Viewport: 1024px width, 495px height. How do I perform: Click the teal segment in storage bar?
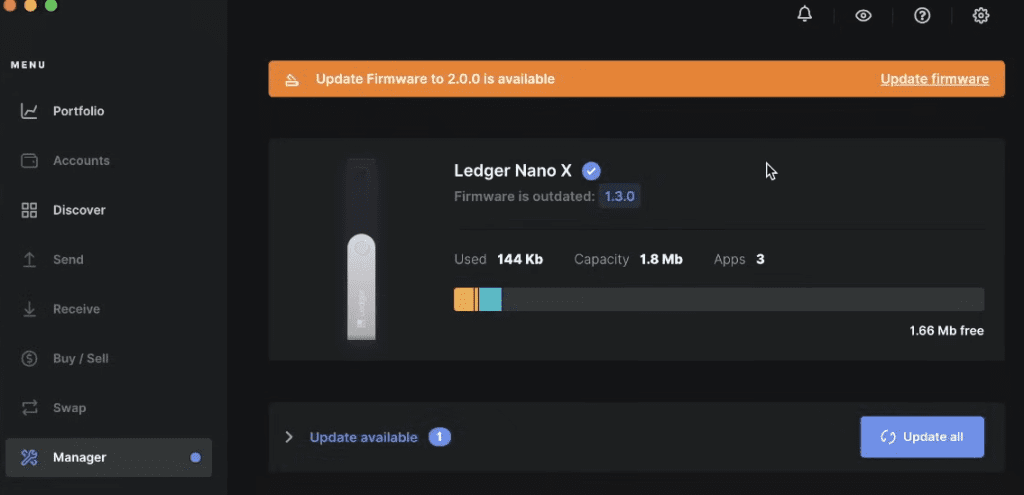[x=490, y=299]
